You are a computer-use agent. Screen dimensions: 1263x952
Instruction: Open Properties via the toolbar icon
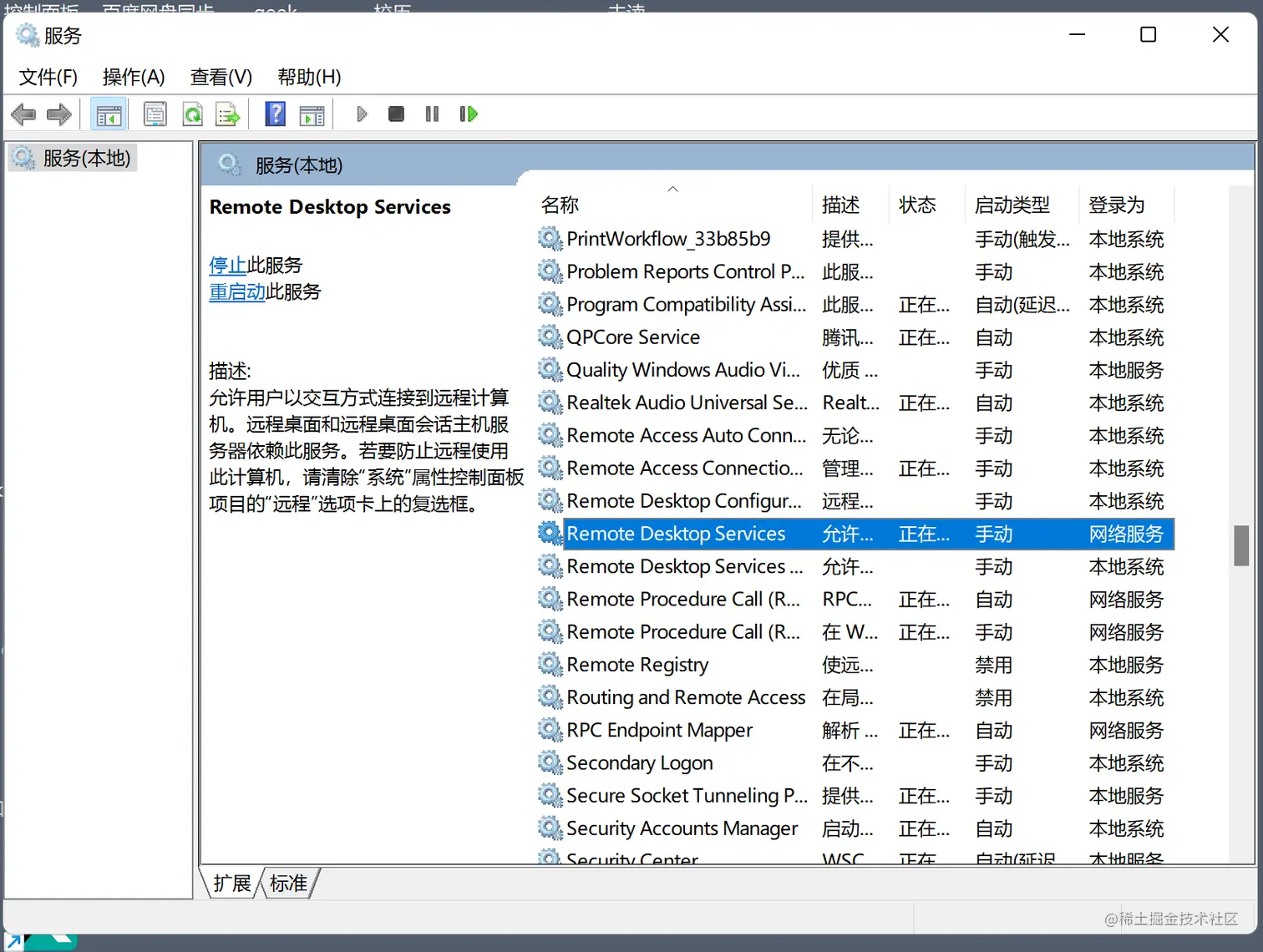point(155,114)
